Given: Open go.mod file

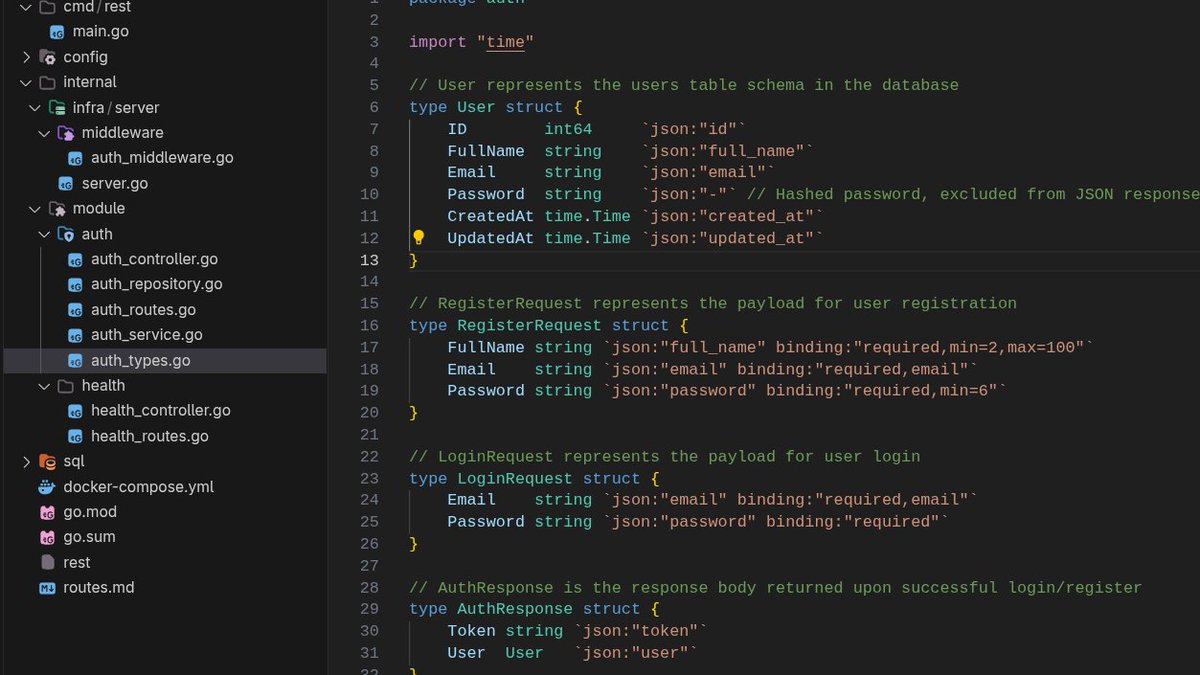Looking at the screenshot, I should pos(90,512).
